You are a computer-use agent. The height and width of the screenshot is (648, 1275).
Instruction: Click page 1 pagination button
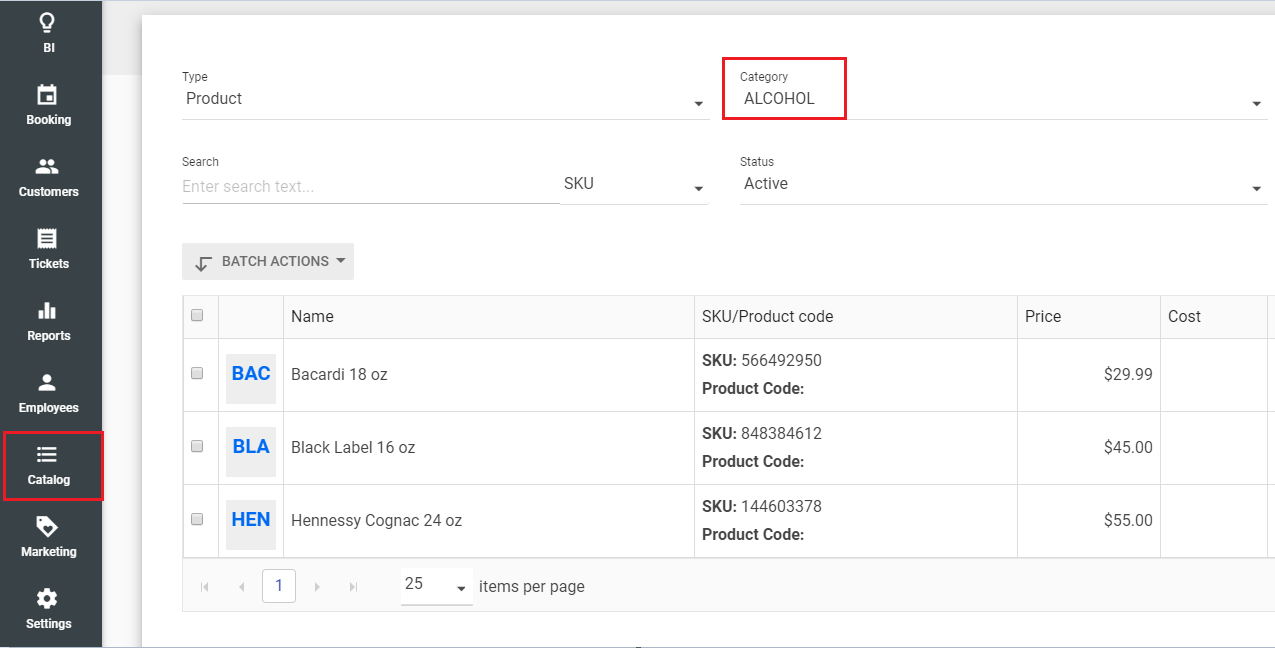tap(279, 586)
